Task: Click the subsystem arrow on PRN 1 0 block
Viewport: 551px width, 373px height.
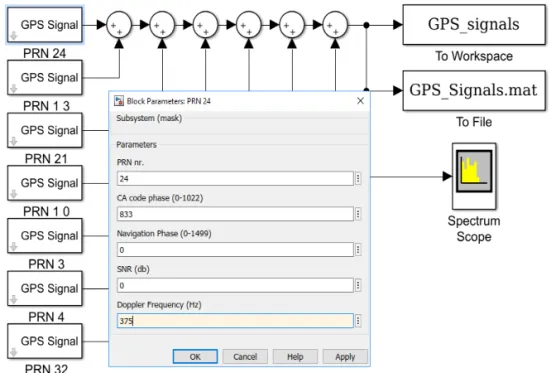Action: pos(13,194)
